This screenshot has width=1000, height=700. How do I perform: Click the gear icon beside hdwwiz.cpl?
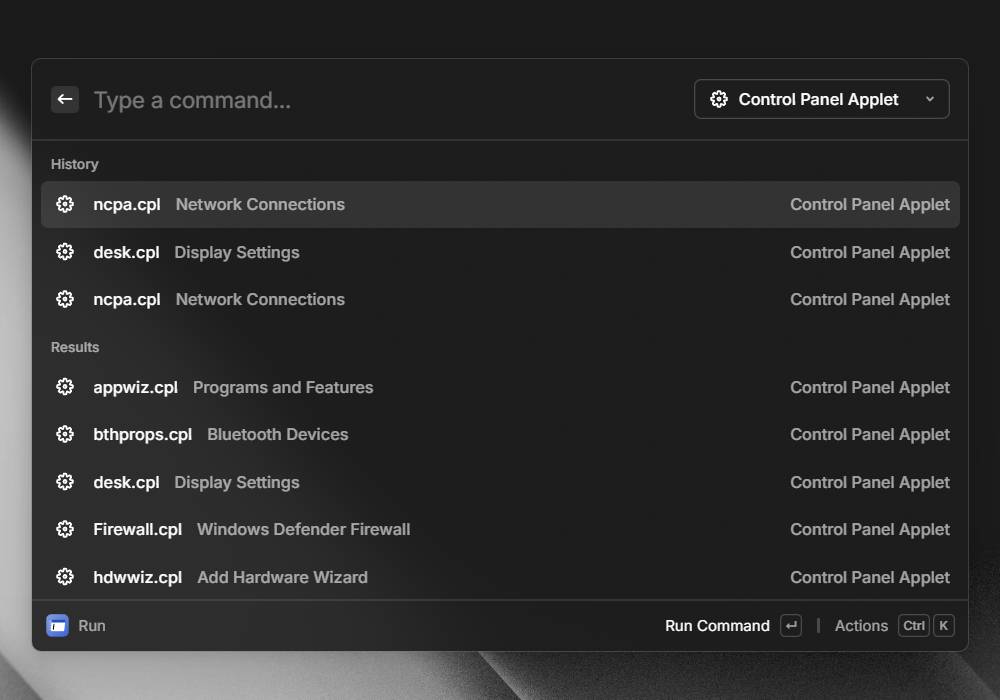[65, 577]
